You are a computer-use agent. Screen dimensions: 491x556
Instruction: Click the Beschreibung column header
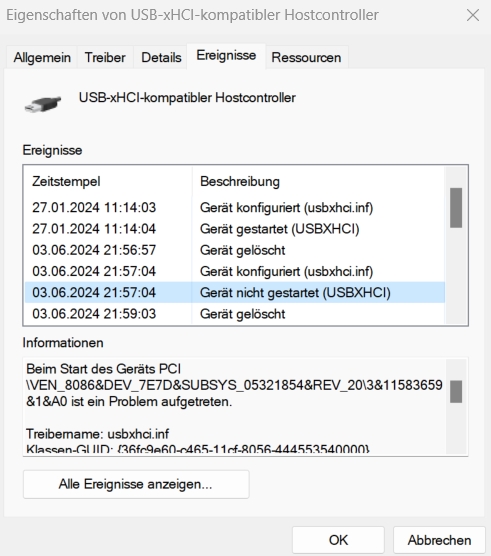coord(318,182)
